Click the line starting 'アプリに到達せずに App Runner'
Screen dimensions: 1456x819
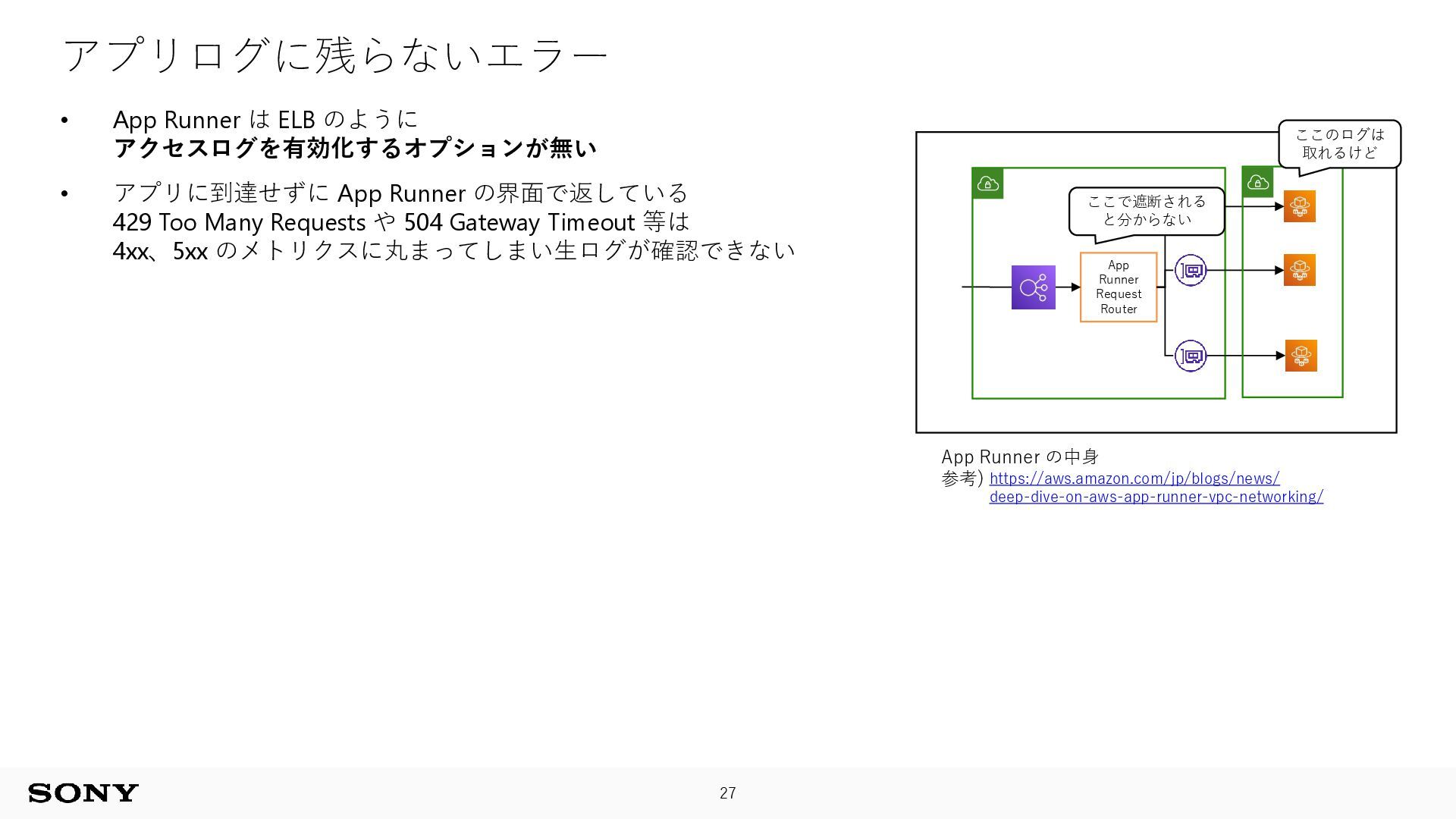(400, 193)
